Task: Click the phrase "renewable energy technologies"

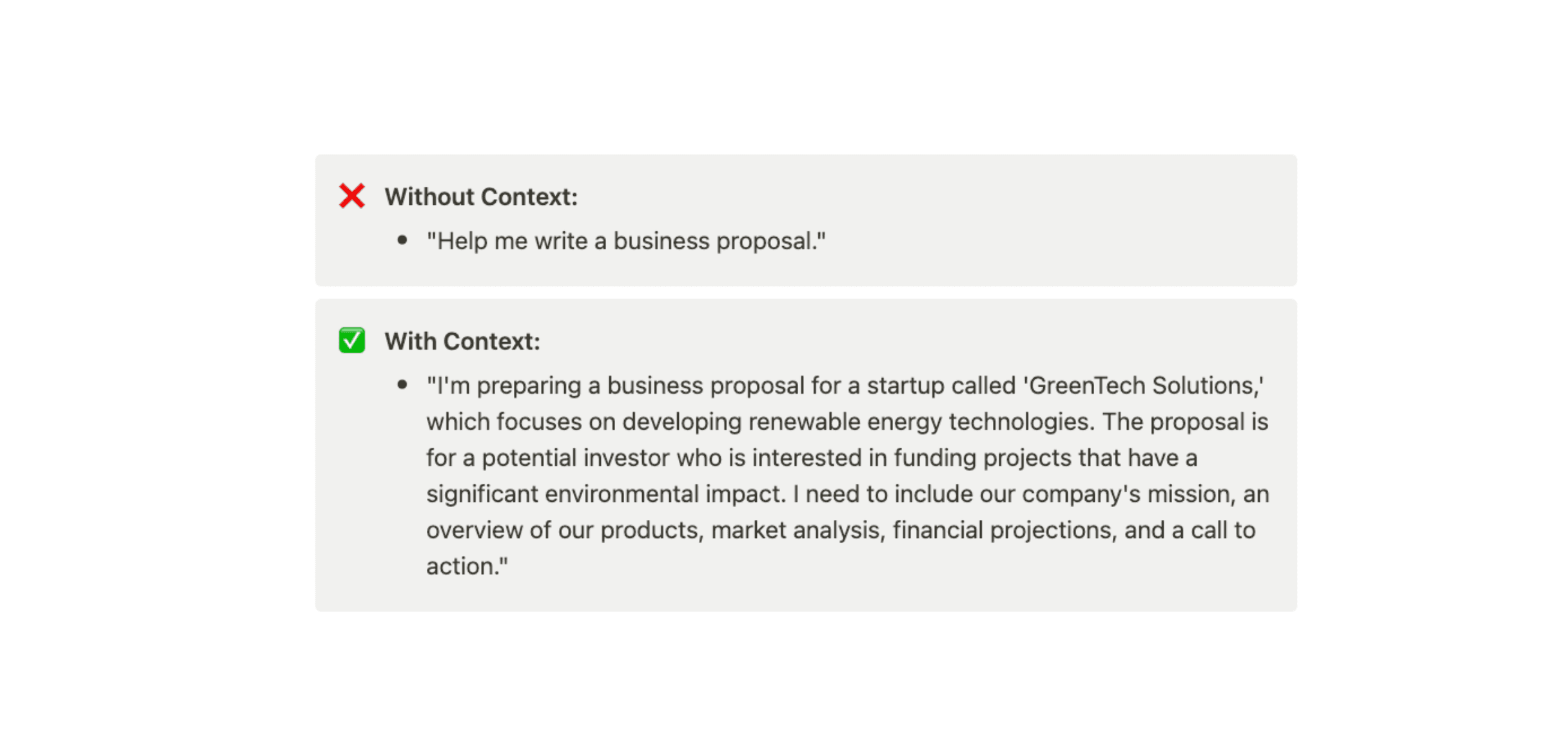Action: point(921,421)
